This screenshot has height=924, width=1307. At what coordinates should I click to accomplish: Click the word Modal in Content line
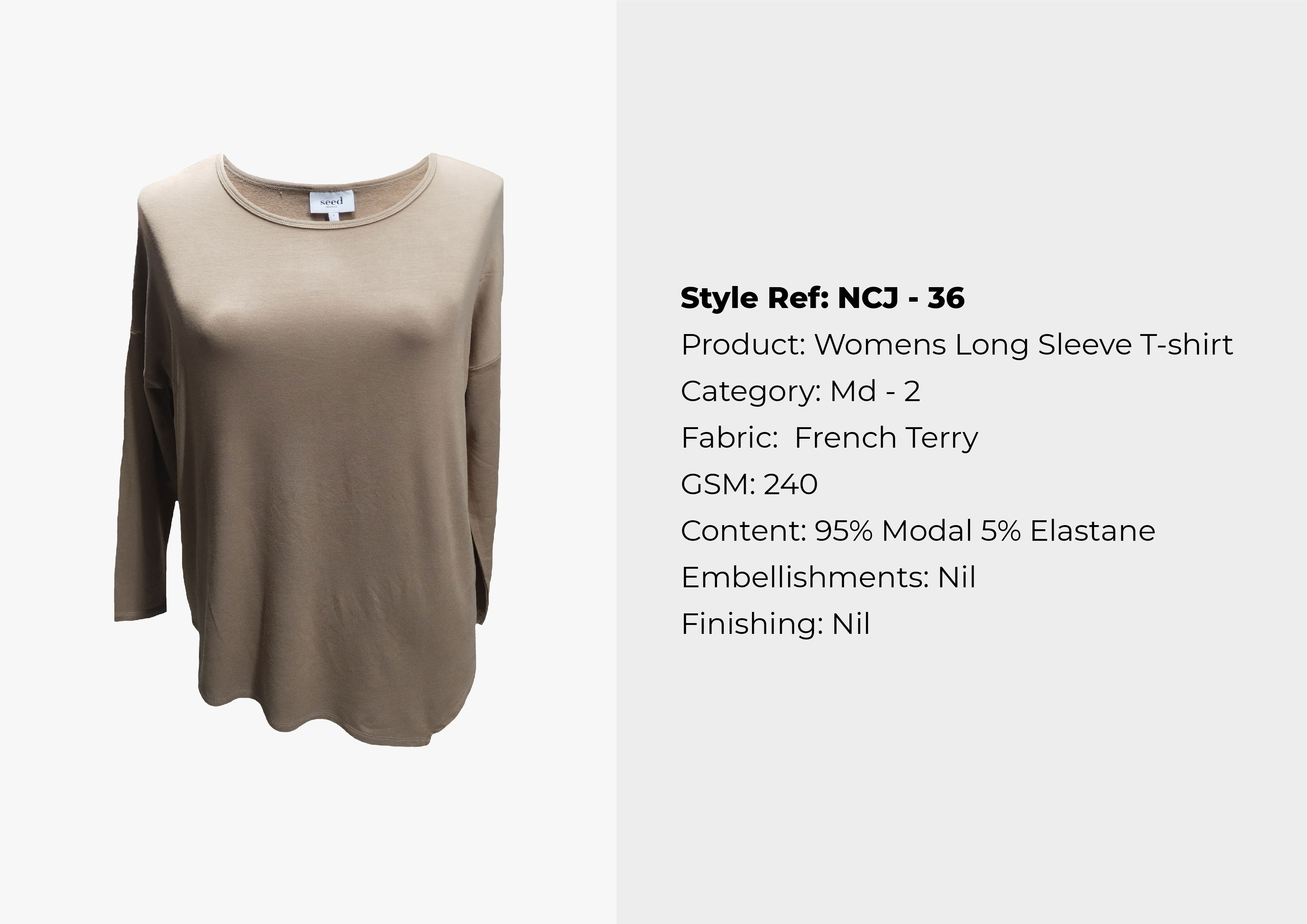927,531
